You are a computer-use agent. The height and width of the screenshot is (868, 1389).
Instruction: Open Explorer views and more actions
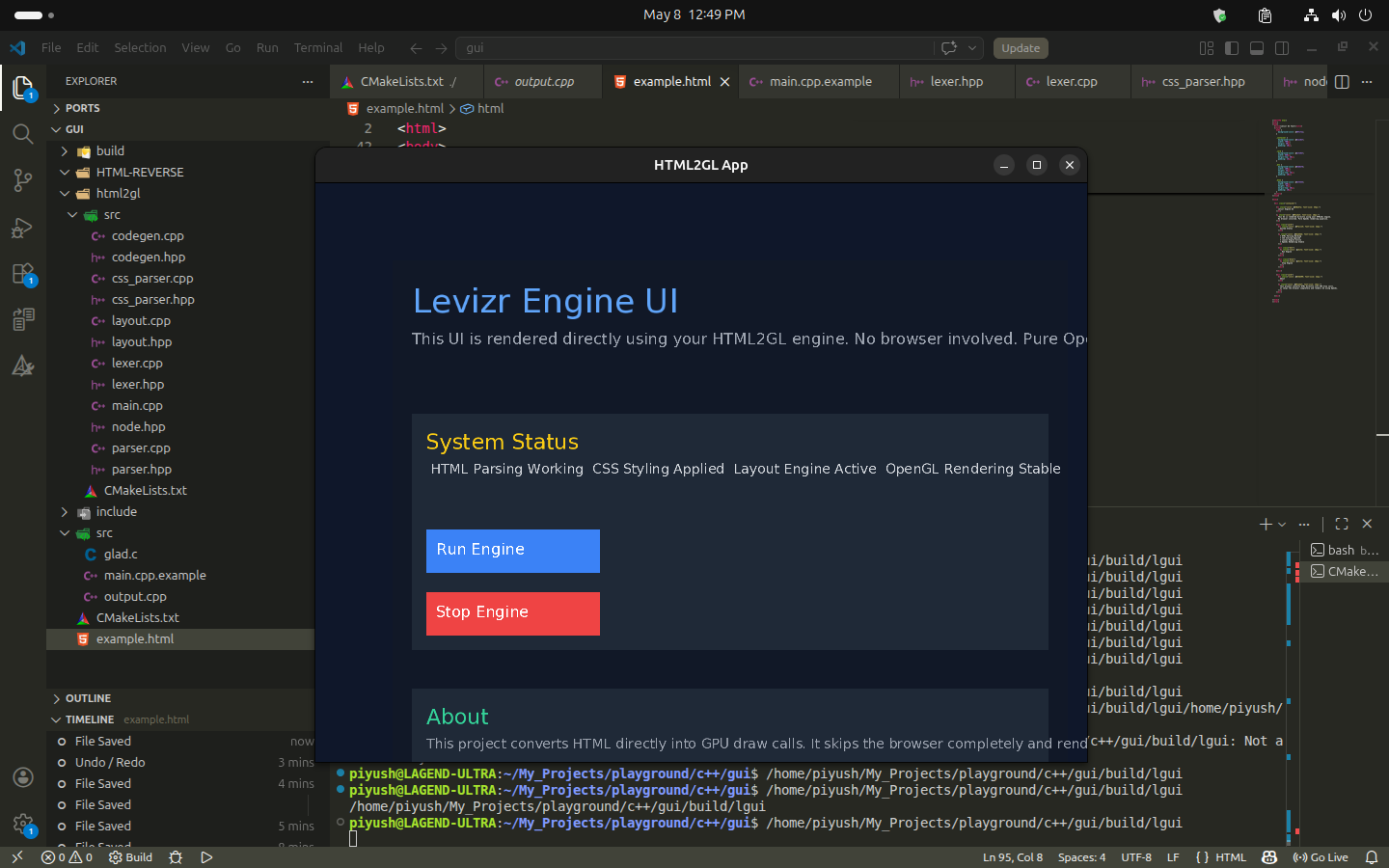point(308,82)
